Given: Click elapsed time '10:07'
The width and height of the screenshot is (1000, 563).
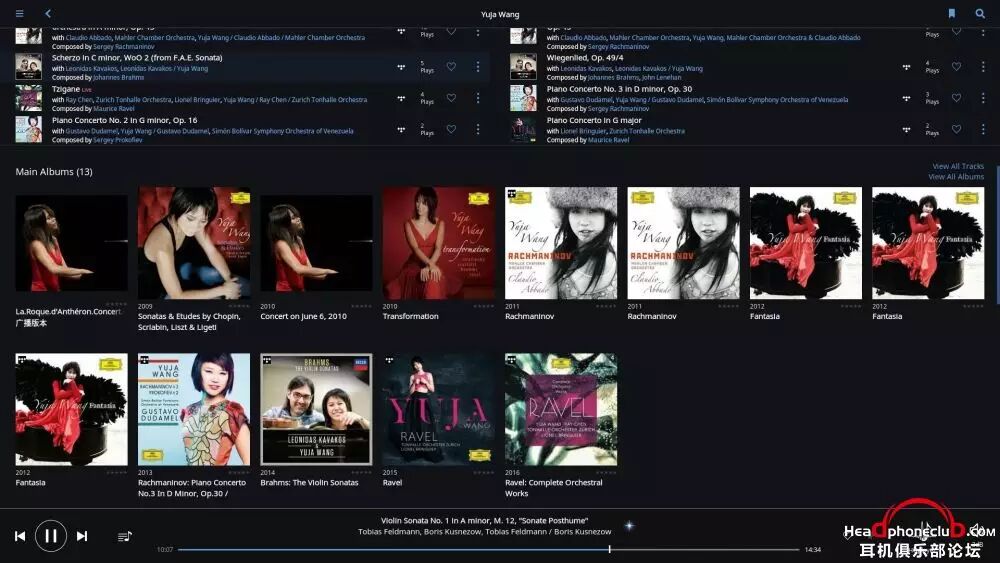Looking at the screenshot, I should pyautogui.click(x=165, y=550).
